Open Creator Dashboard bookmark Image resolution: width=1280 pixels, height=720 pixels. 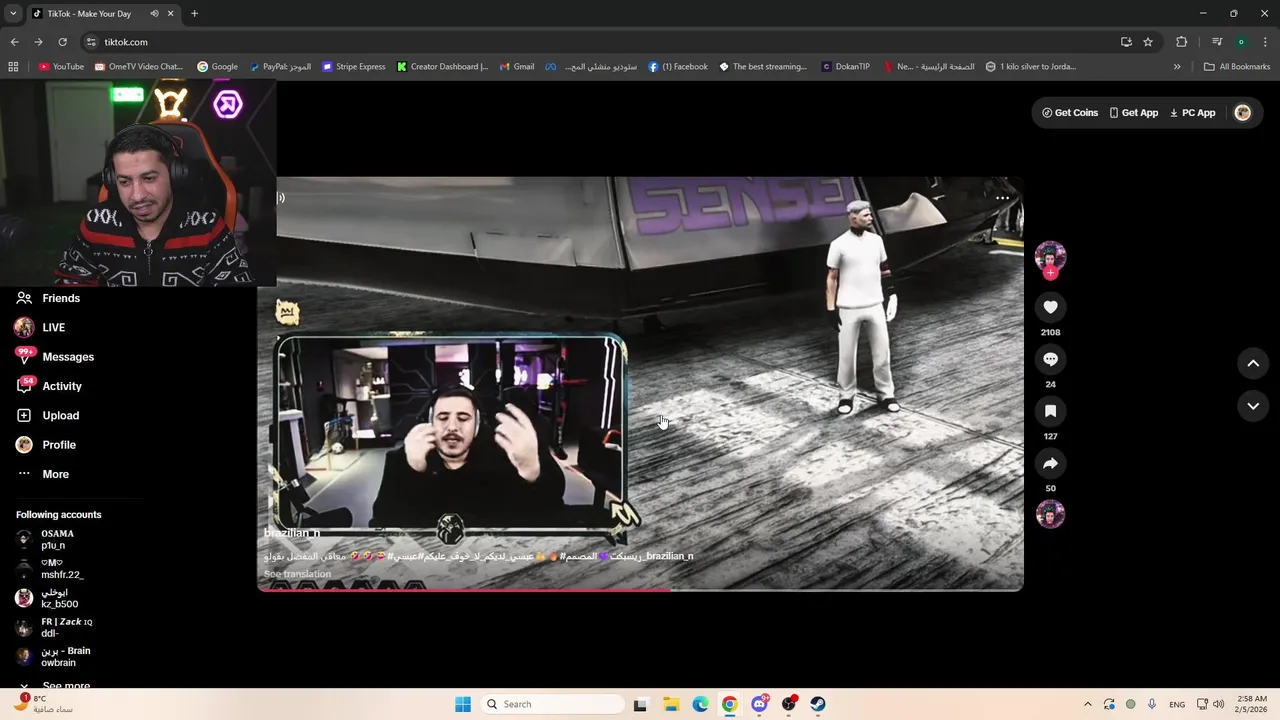[442, 67]
